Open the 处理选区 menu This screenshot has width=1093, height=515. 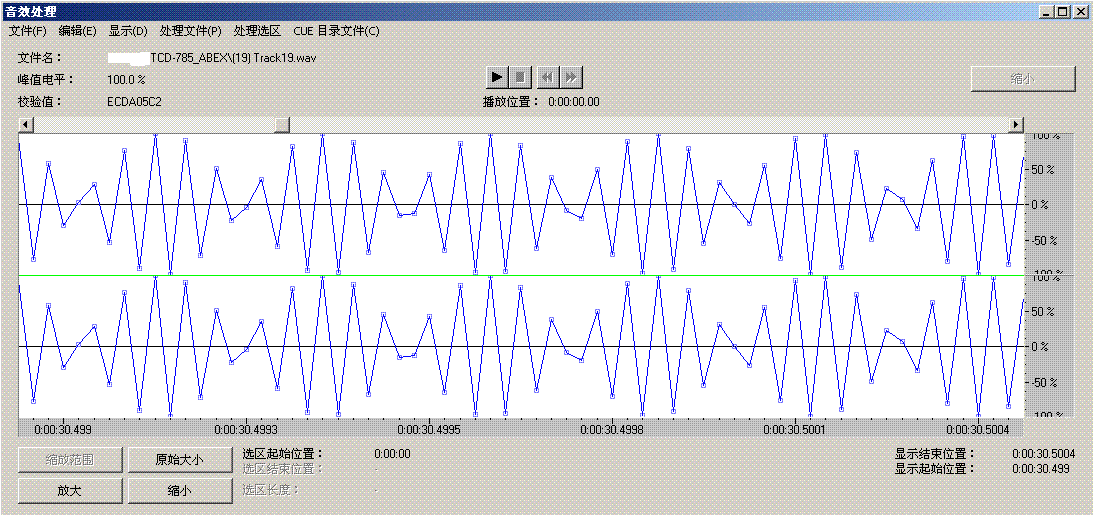(x=257, y=31)
